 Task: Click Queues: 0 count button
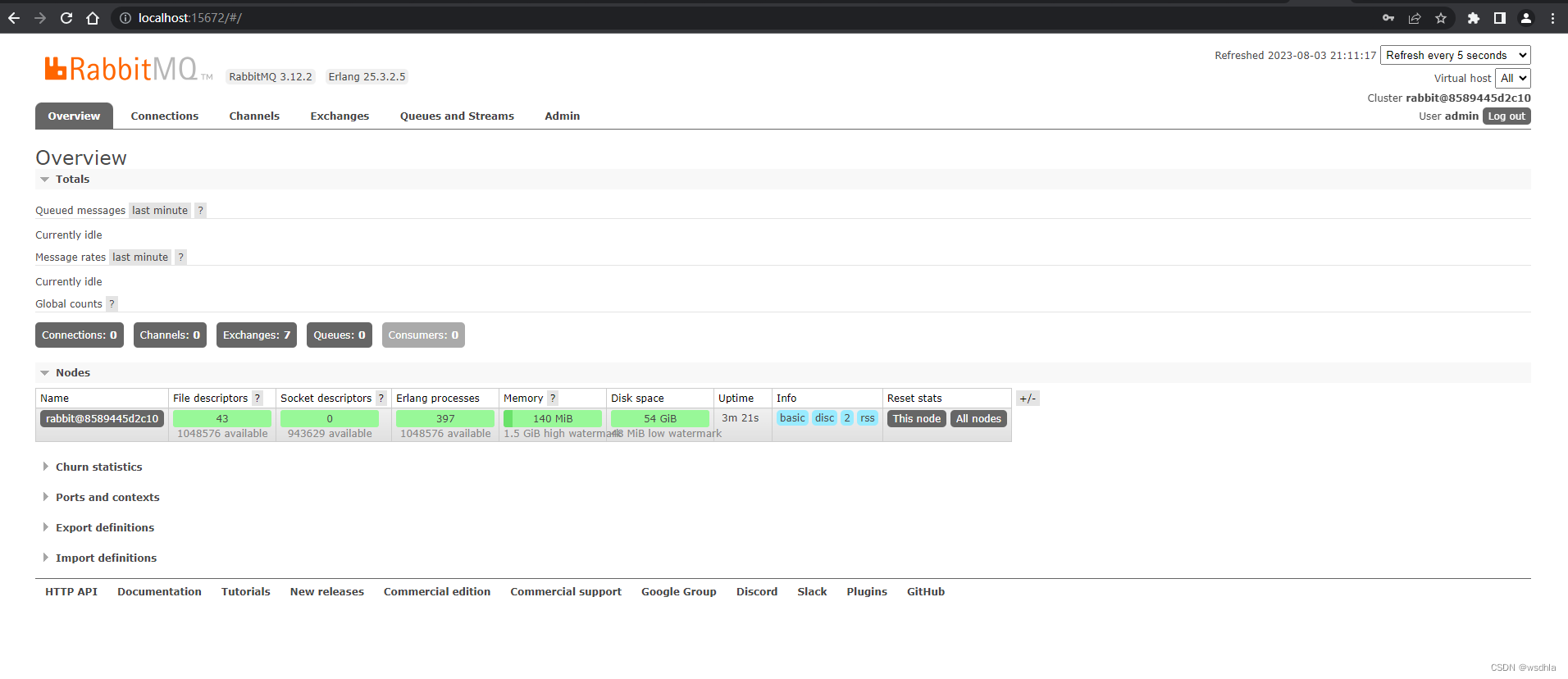click(x=340, y=335)
